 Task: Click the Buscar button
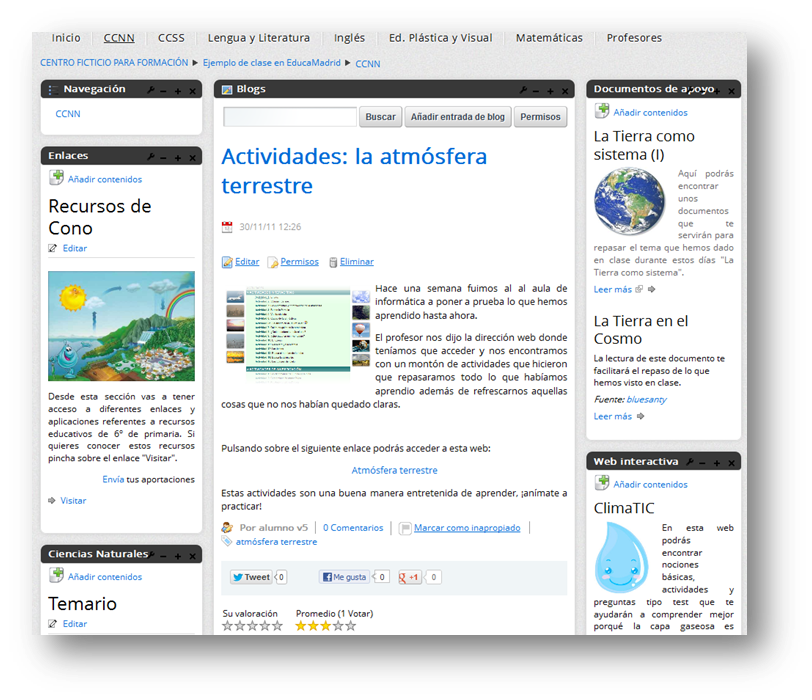tap(380, 117)
